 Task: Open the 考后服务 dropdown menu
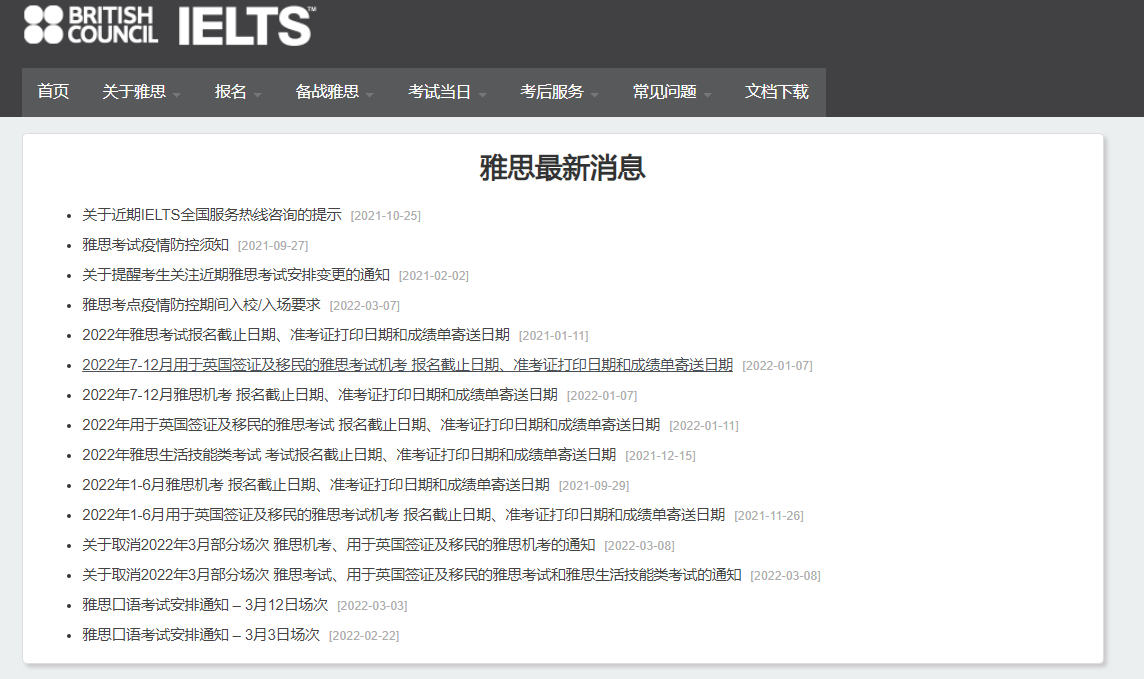559,92
